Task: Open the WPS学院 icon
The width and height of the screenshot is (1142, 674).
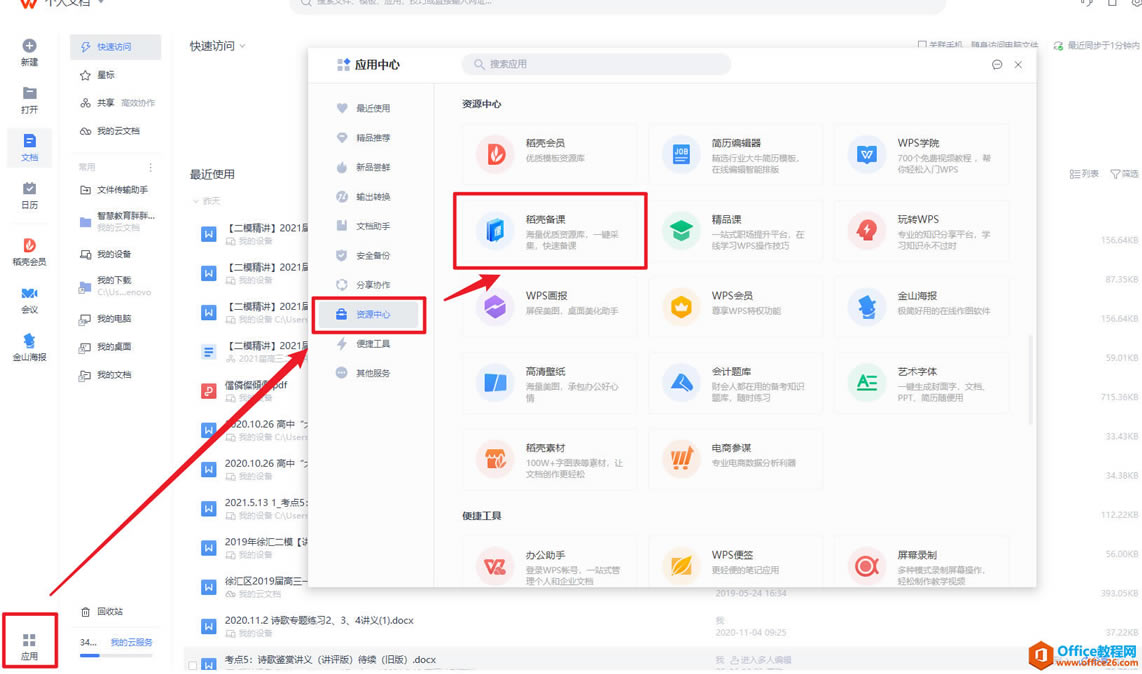Action: click(x=867, y=154)
